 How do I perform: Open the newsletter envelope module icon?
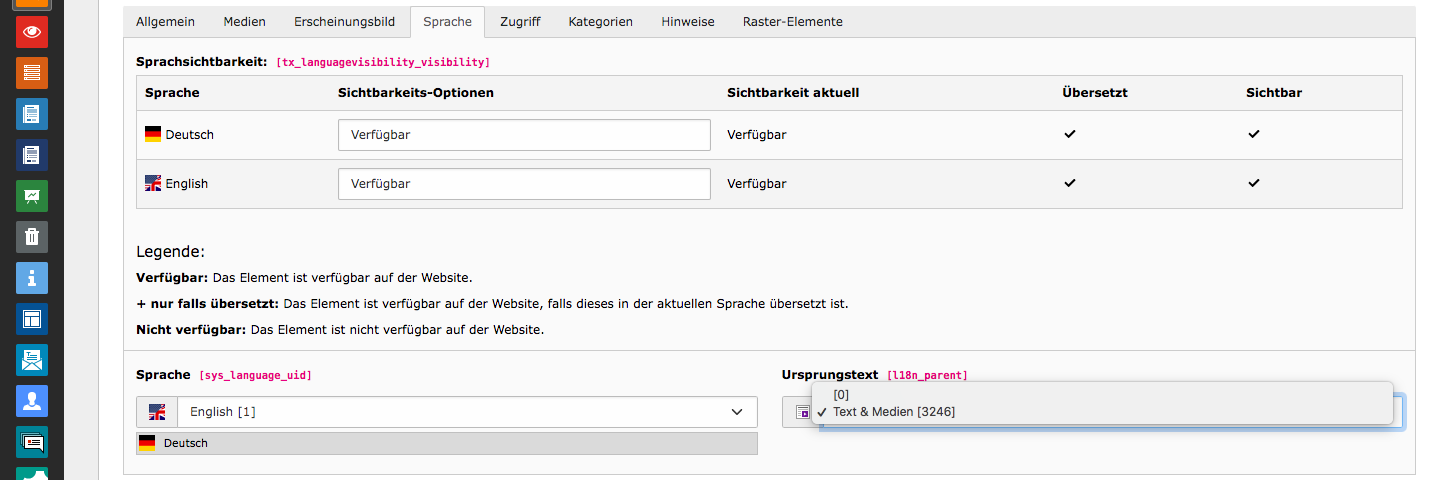click(32, 360)
